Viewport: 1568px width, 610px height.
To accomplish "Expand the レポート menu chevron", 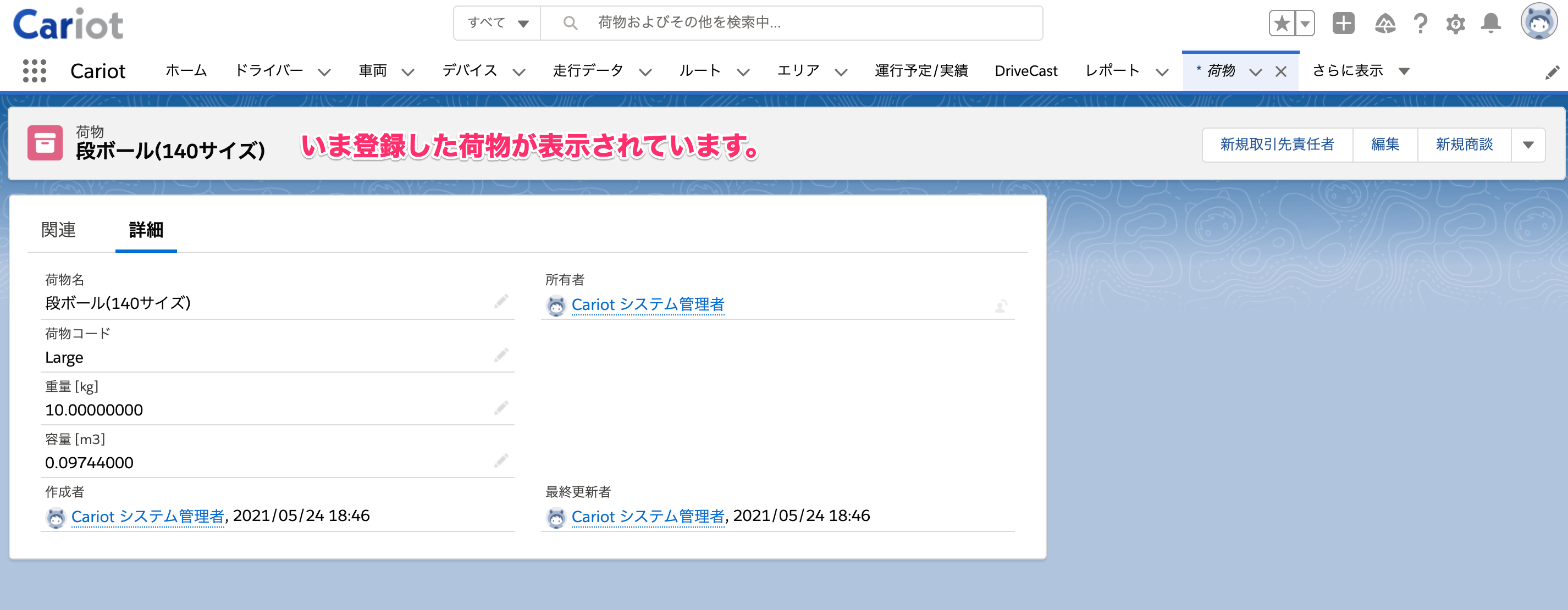I will click(1162, 73).
